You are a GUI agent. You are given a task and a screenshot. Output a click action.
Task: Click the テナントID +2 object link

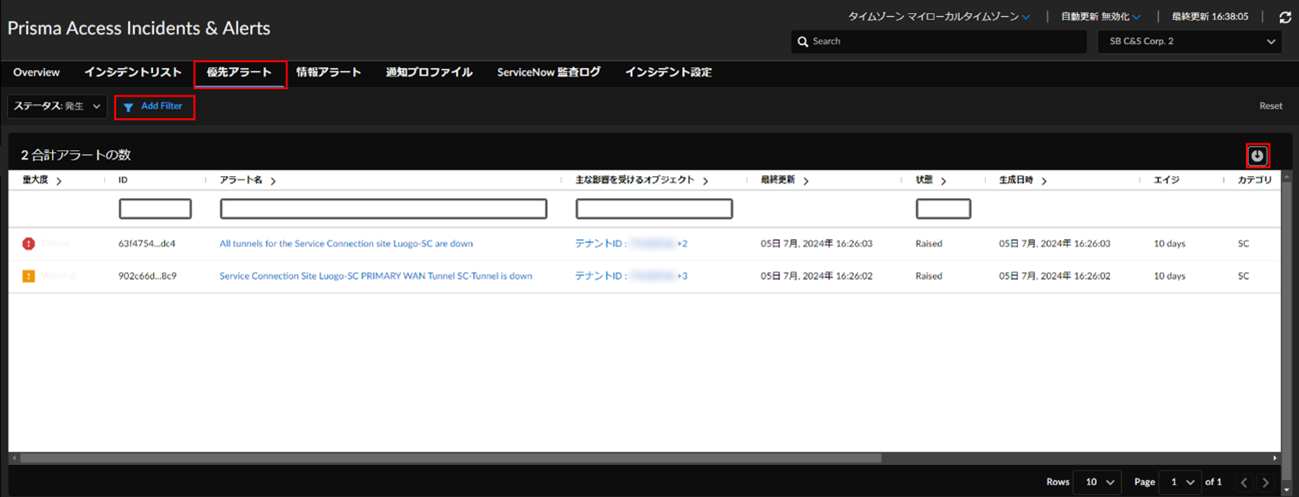pyautogui.click(x=631, y=243)
